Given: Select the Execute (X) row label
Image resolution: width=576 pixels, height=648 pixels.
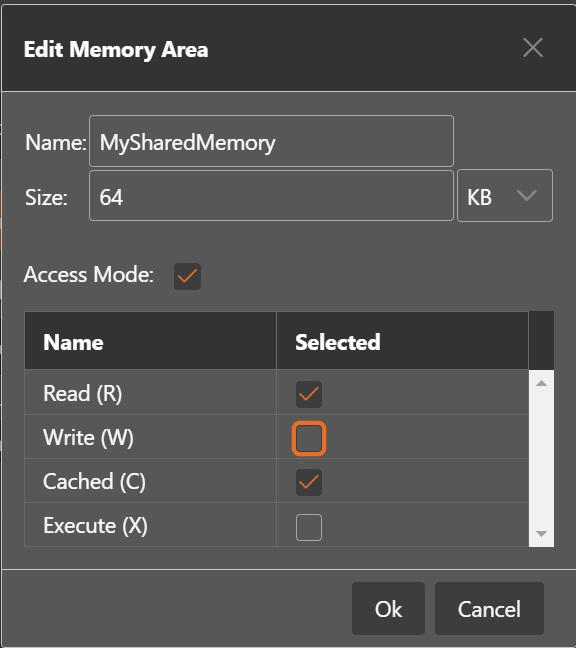Looking at the screenshot, I should pos(95,526).
